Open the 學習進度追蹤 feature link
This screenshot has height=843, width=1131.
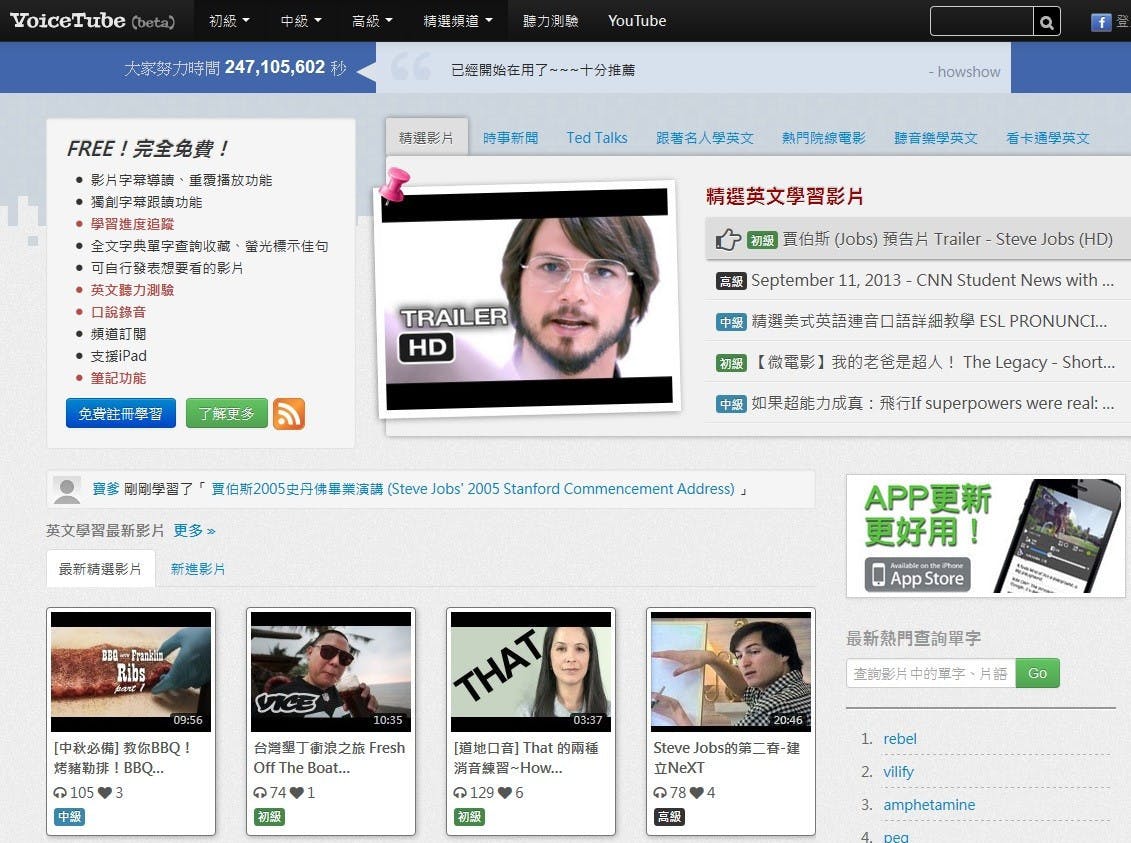point(132,224)
